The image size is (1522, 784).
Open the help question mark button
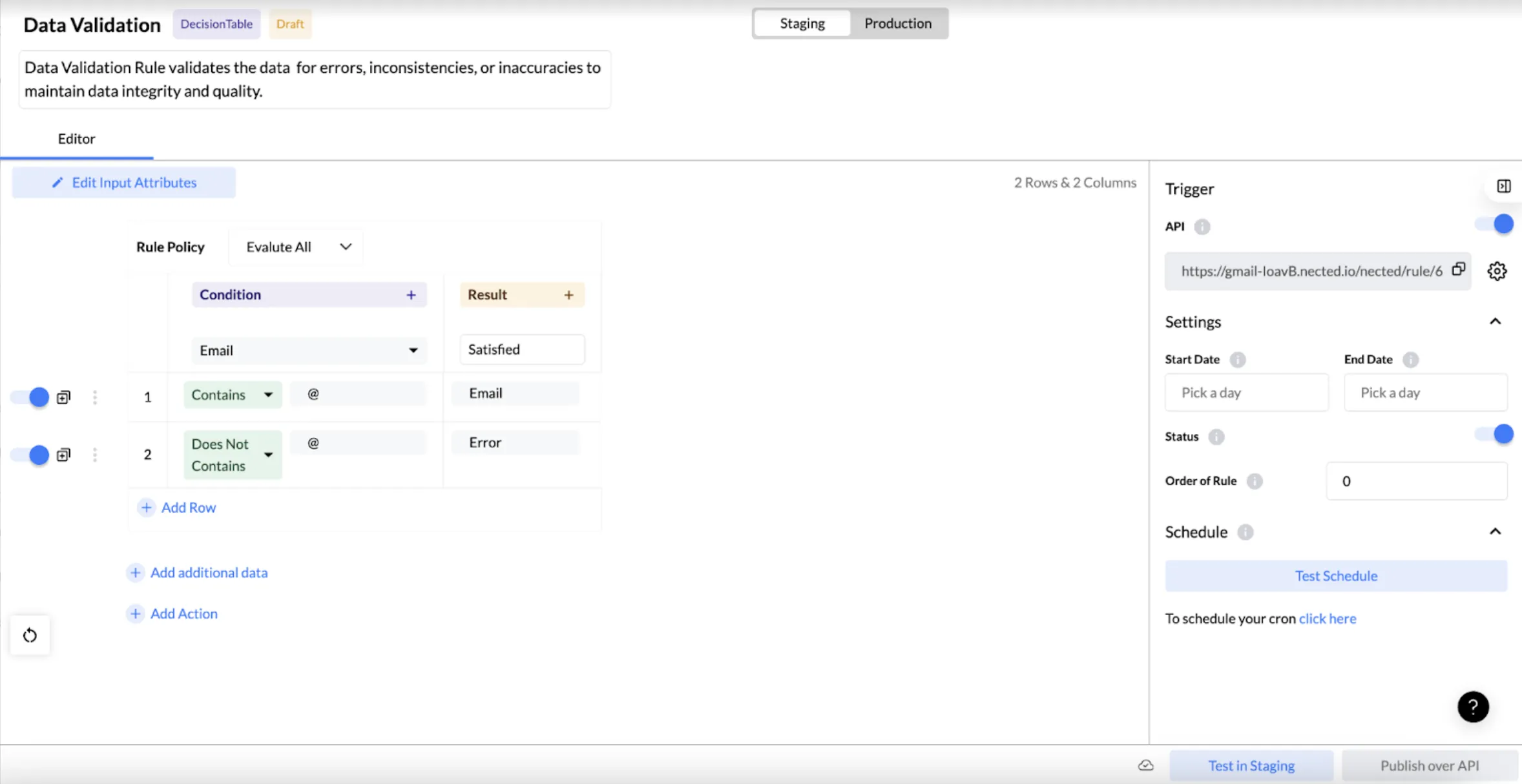[1473, 707]
